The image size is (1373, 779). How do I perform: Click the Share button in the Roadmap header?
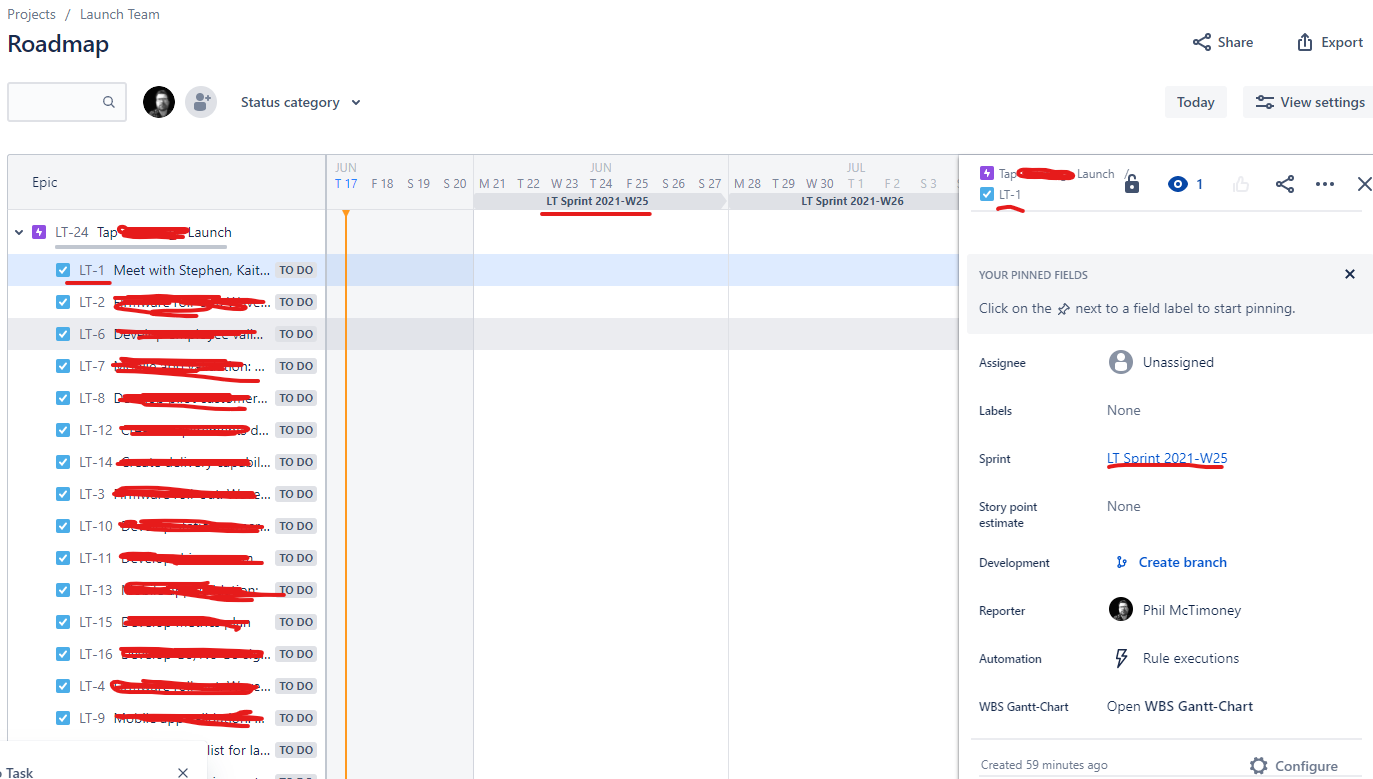[1223, 42]
